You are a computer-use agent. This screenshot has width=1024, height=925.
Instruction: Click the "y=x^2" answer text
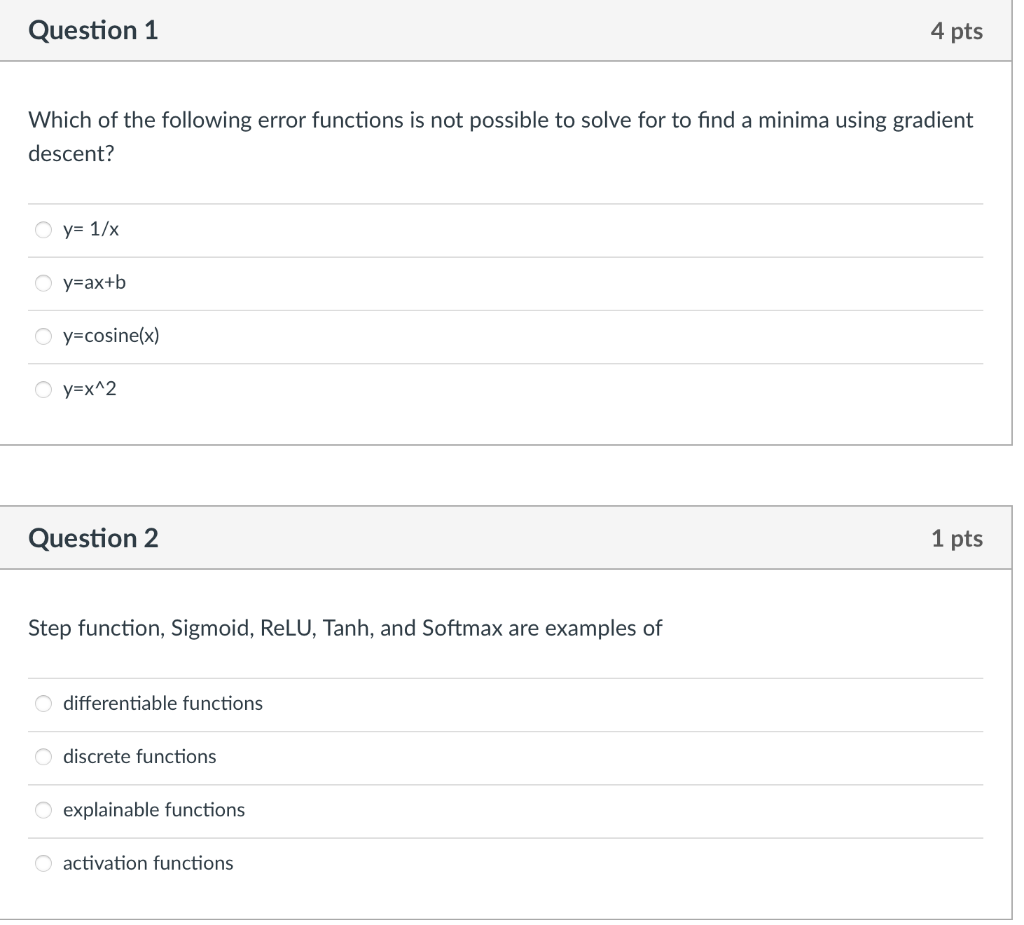tap(90, 389)
